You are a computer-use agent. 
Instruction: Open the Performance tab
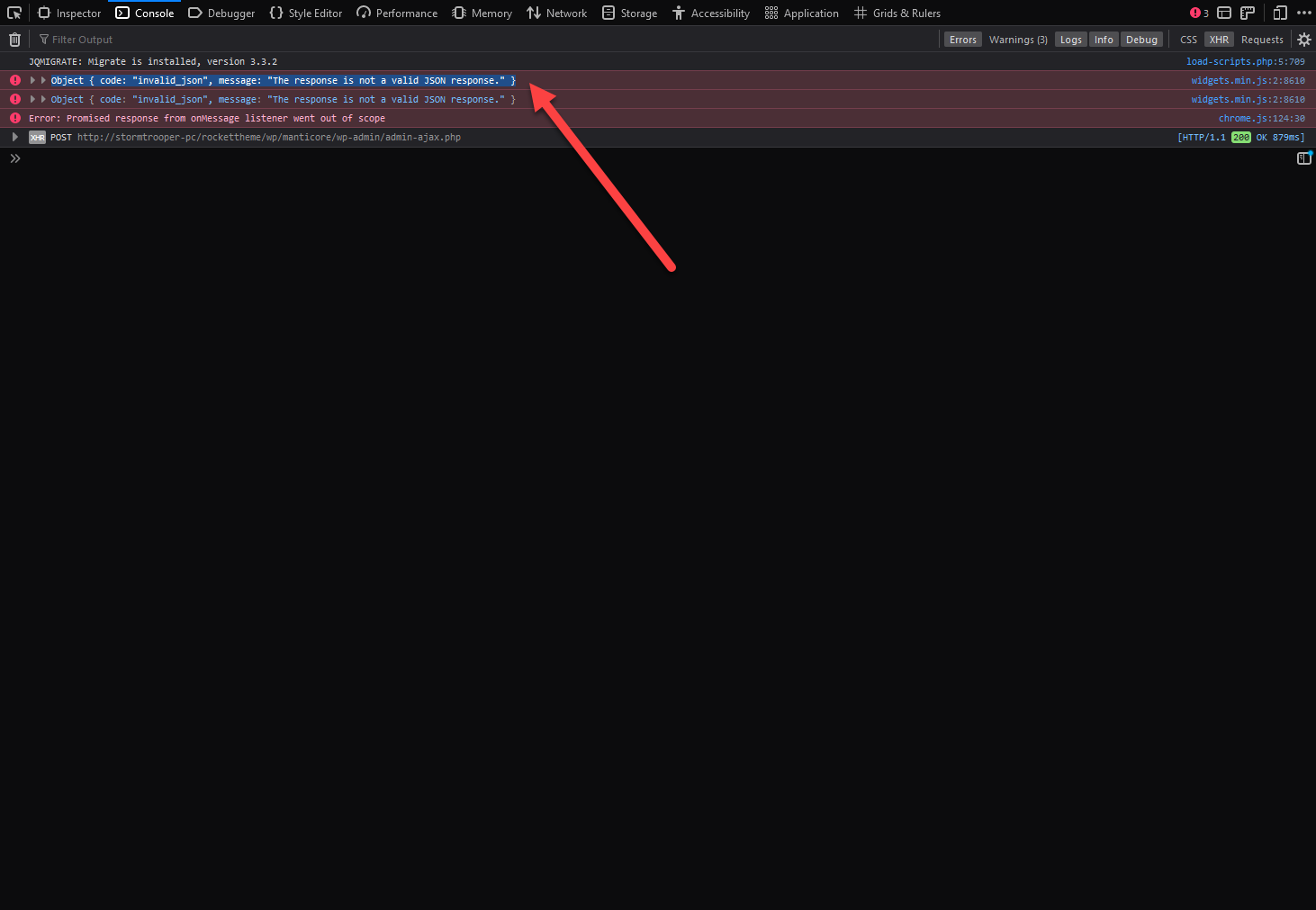point(397,13)
